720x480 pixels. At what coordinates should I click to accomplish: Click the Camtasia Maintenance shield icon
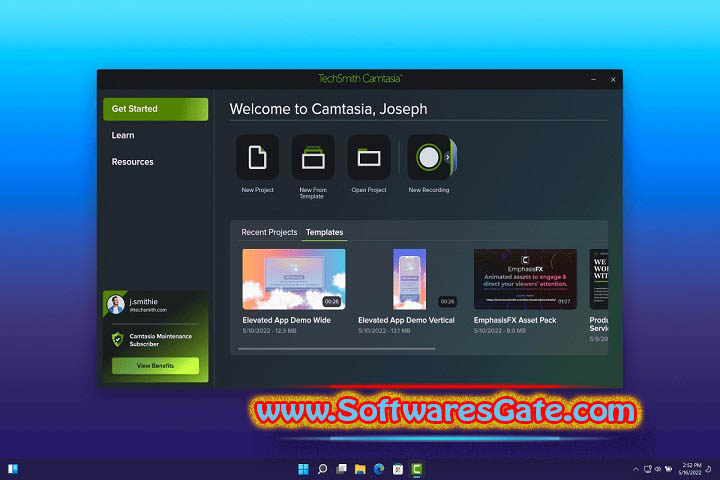pyautogui.click(x=118, y=339)
